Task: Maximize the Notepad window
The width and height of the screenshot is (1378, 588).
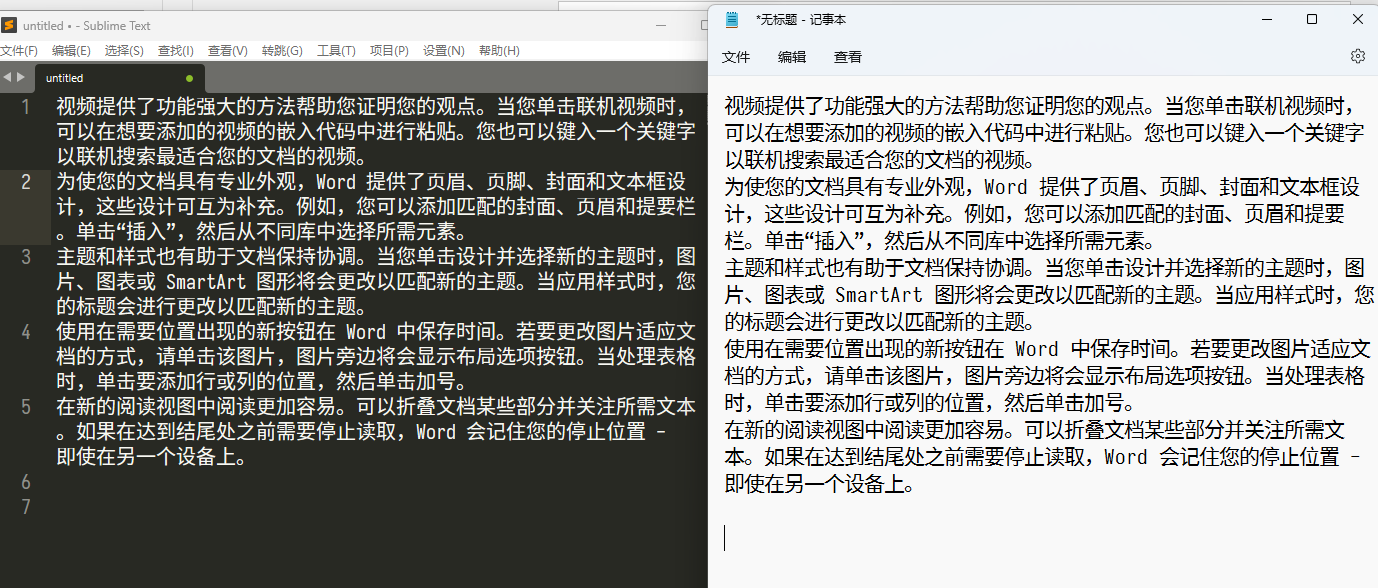Action: (x=1312, y=19)
